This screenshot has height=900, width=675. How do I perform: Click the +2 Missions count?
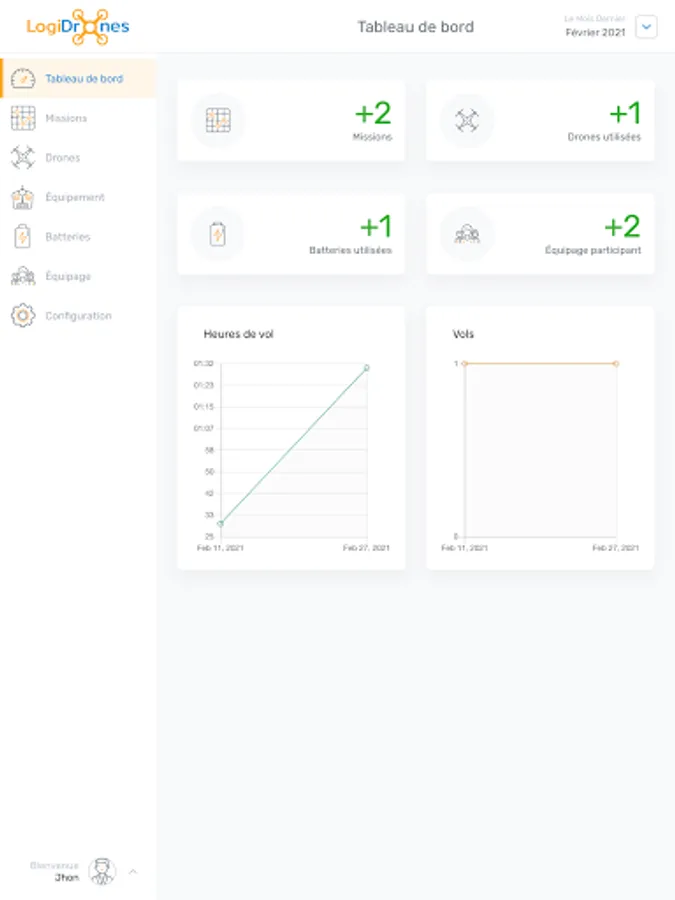373,113
